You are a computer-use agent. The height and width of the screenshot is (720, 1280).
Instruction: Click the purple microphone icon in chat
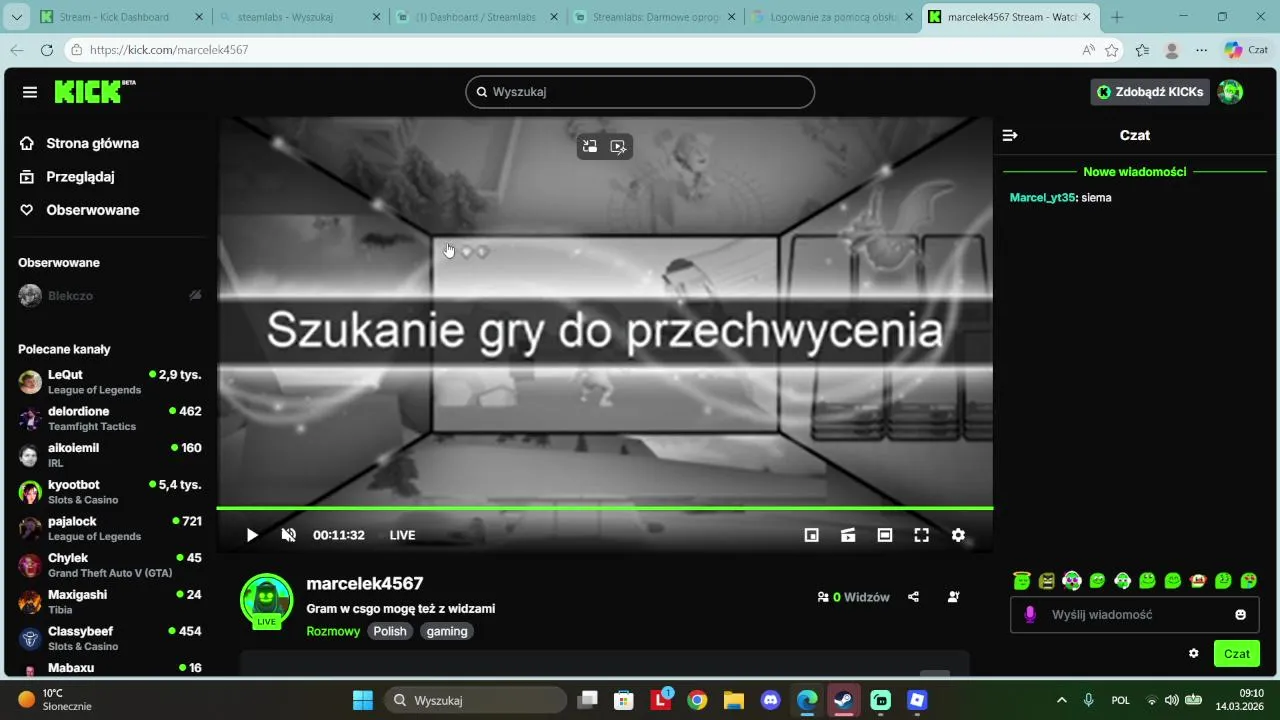[x=1030, y=615]
